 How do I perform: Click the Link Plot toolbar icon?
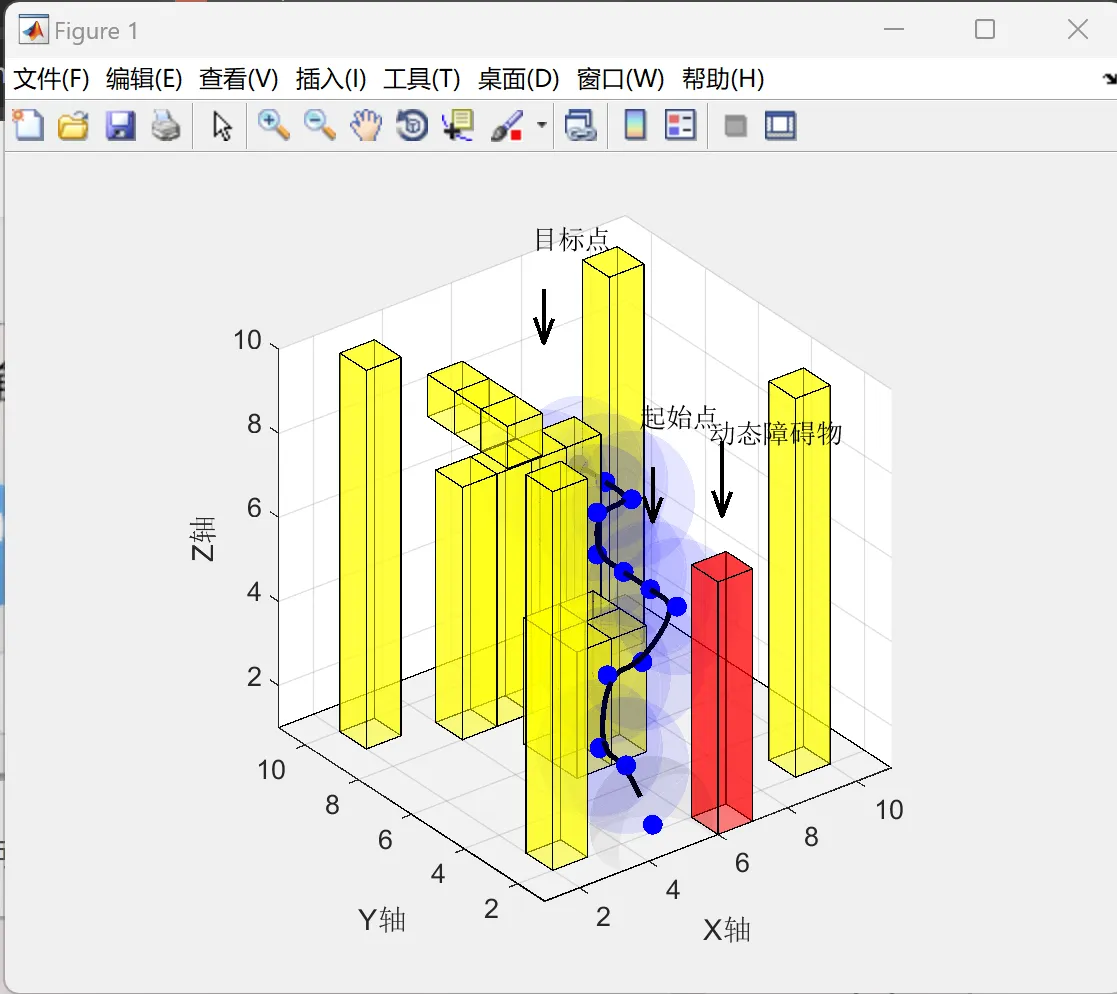pos(581,125)
